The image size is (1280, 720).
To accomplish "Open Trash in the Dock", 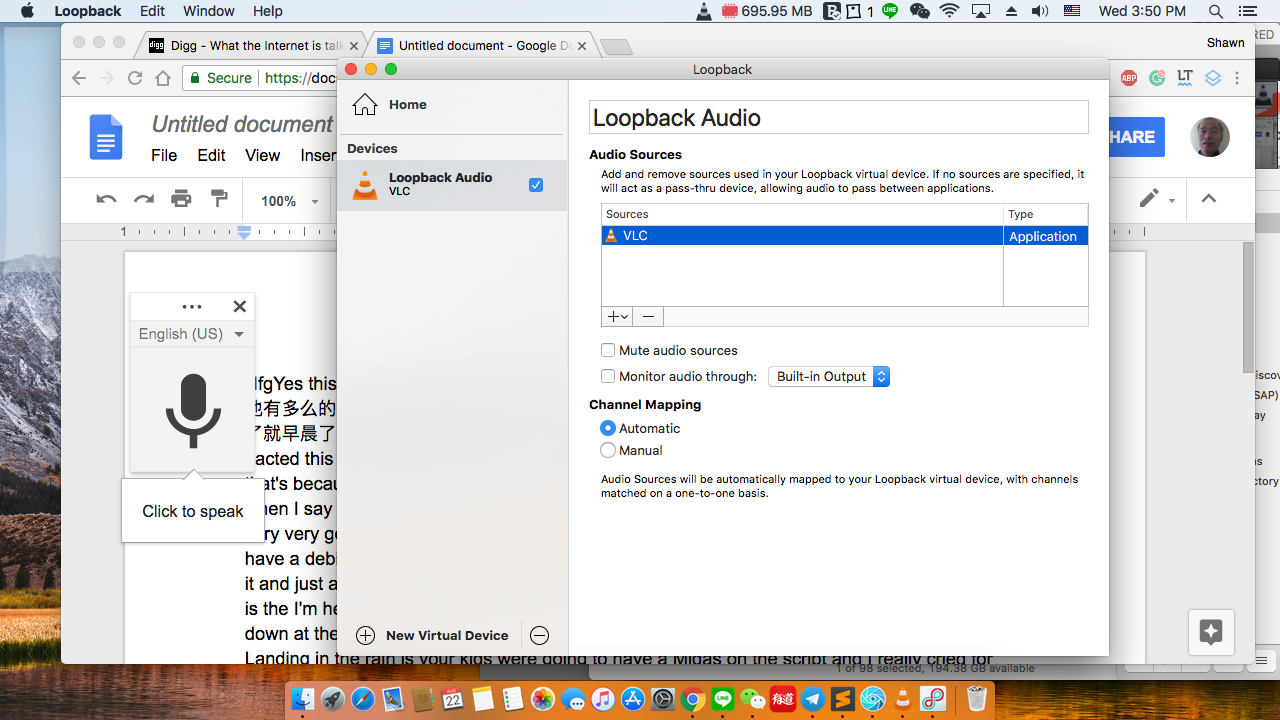I will [x=977, y=699].
